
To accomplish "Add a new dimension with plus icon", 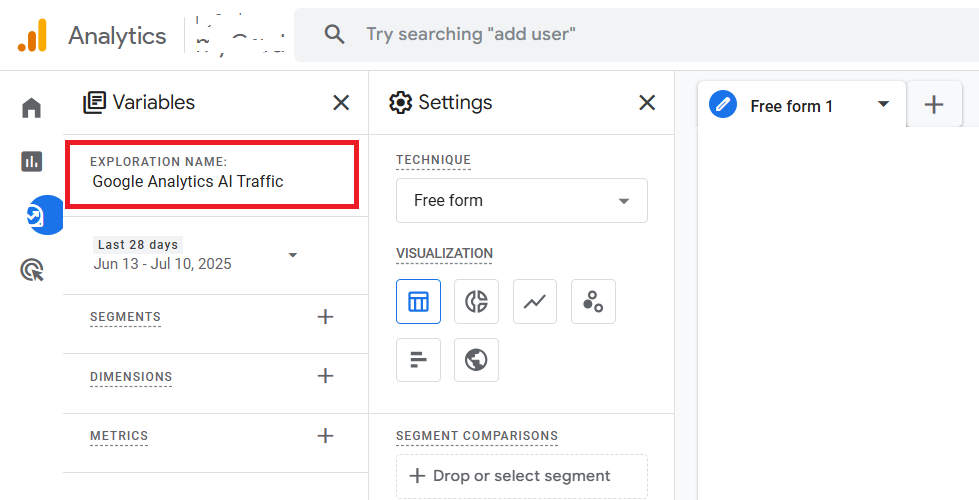I will [x=325, y=376].
